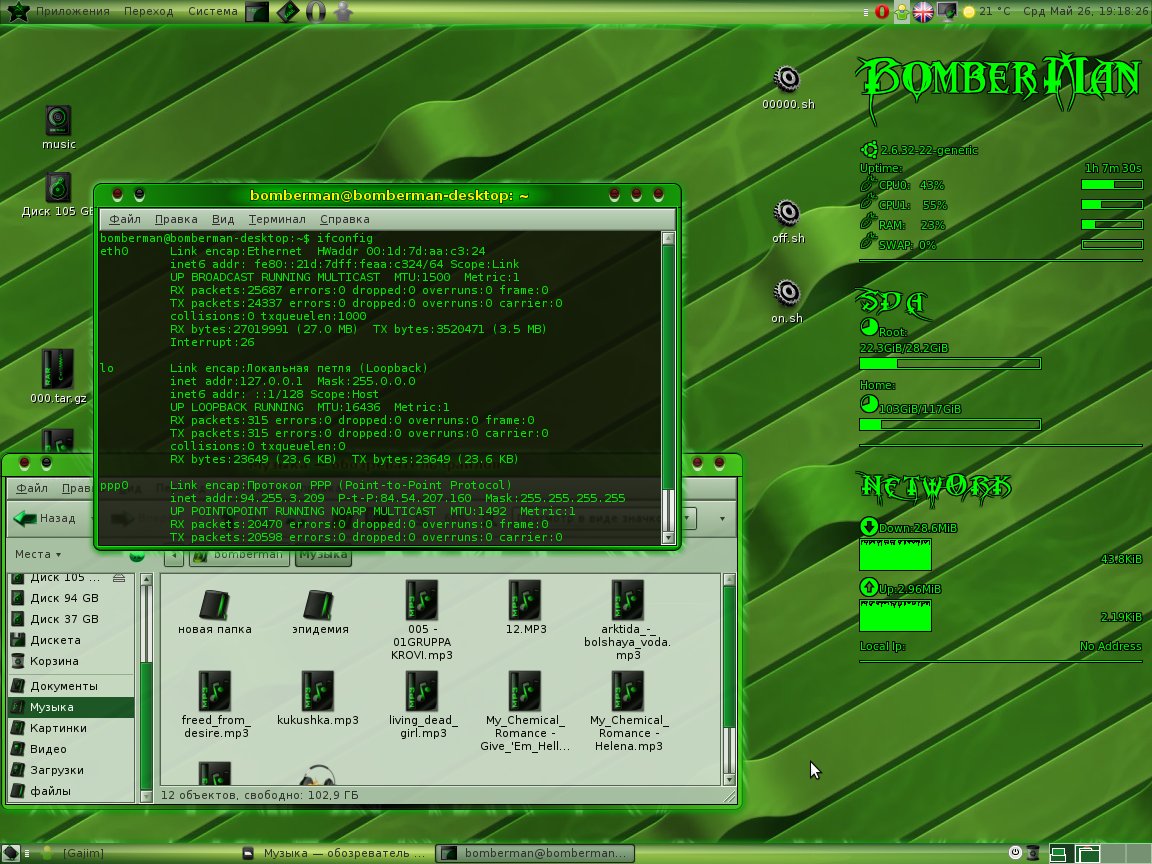Click the places sidebar scrollbar
Viewport: 1152px width, 864px height.
click(x=146, y=688)
